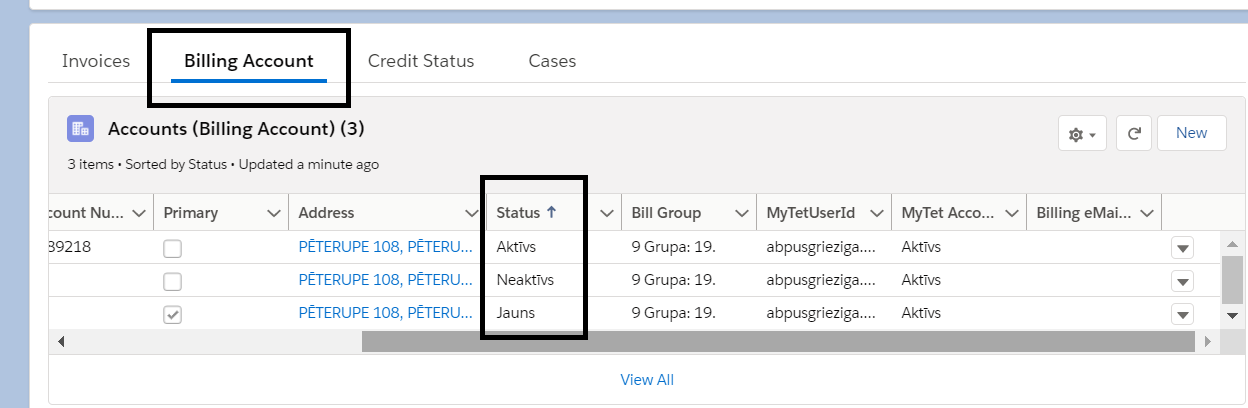Image resolution: width=1248 pixels, height=408 pixels.
Task: Refresh the Billing Account list
Action: click(1134, 134)
